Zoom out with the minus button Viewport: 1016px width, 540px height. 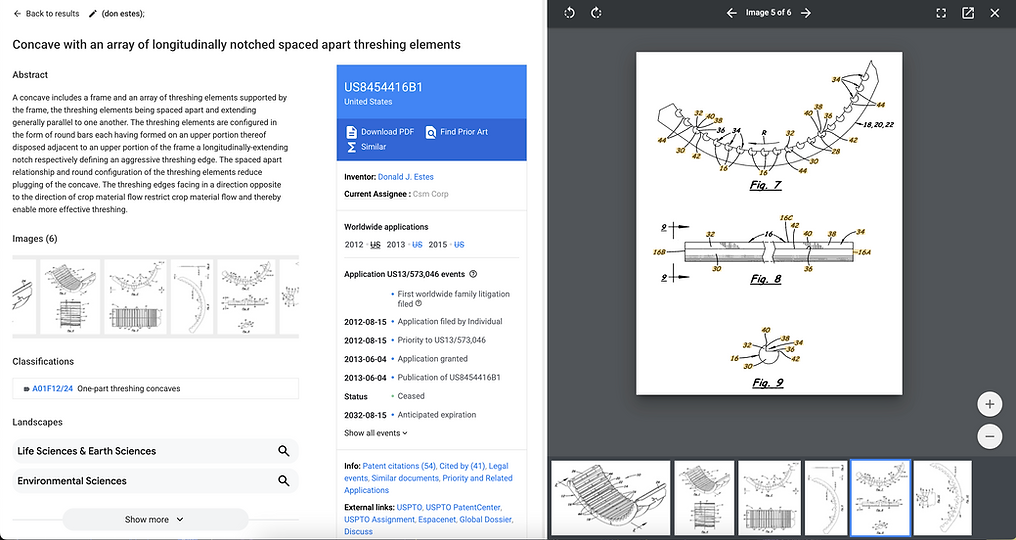(989, 436)
